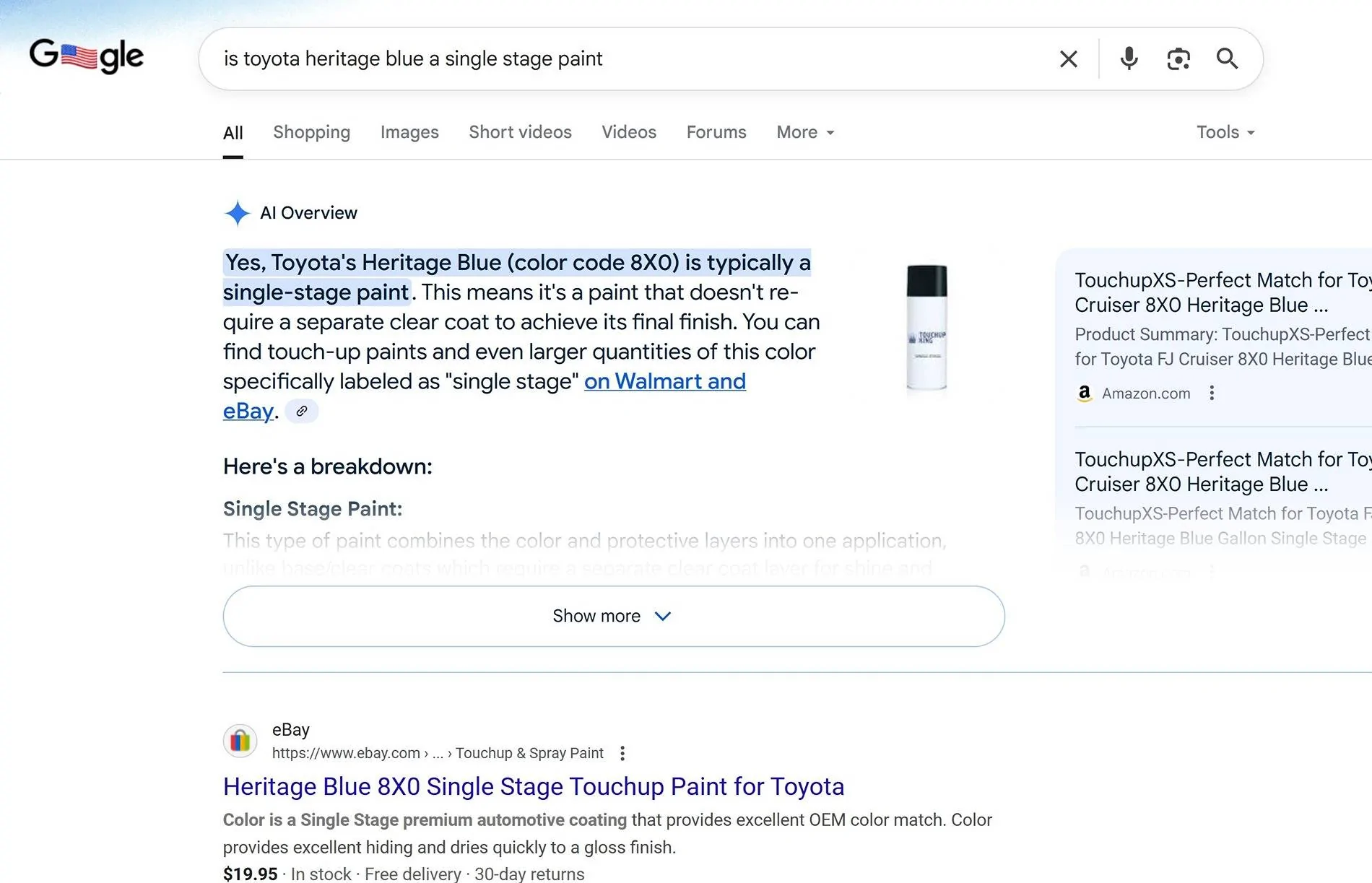This screenshot has width=1372, height=883.
Task: Open the Tools dropdown
Action: click(1225, 132)
